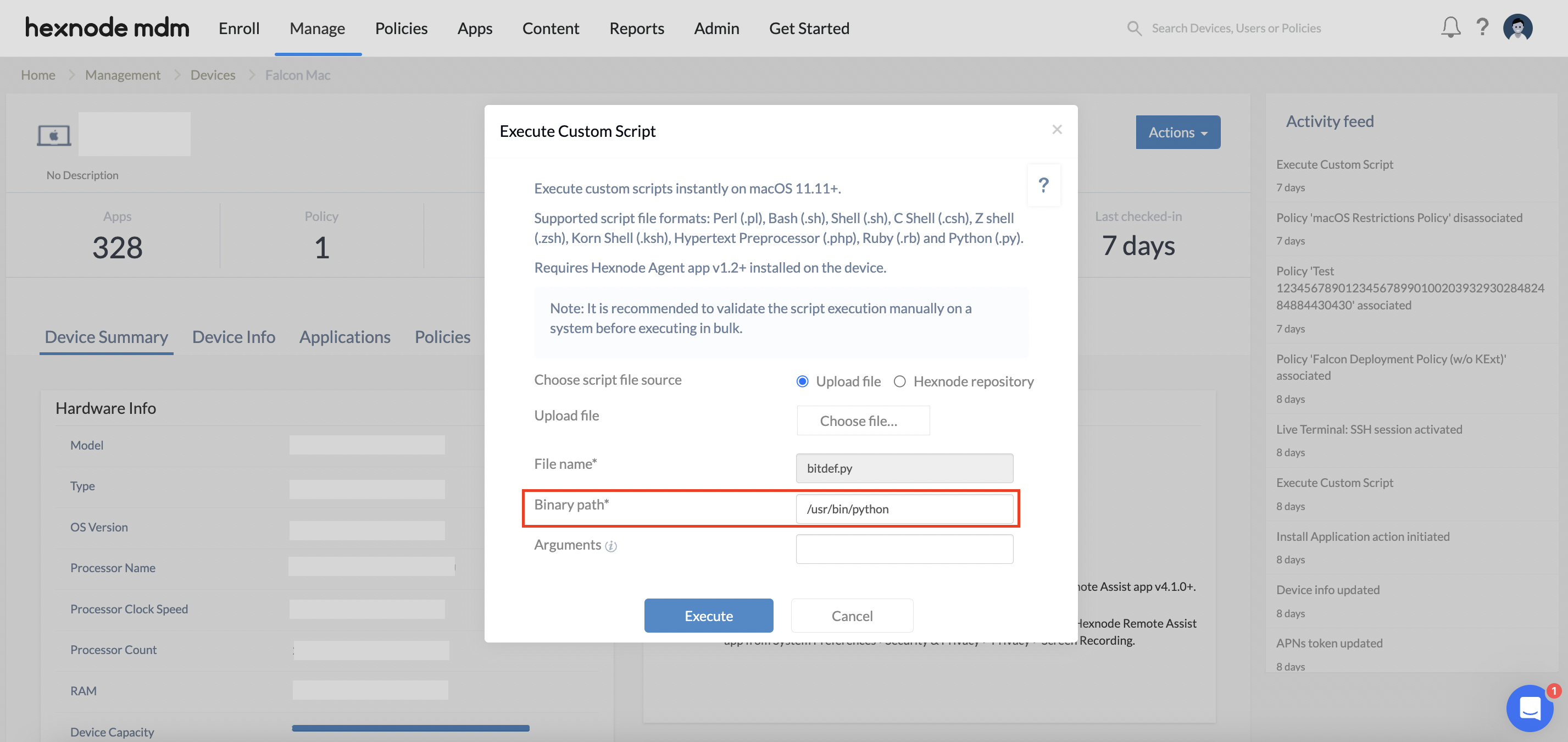The image size is (1568, 742).
Task: Open the Reports menu
Action: click(637, 28)
